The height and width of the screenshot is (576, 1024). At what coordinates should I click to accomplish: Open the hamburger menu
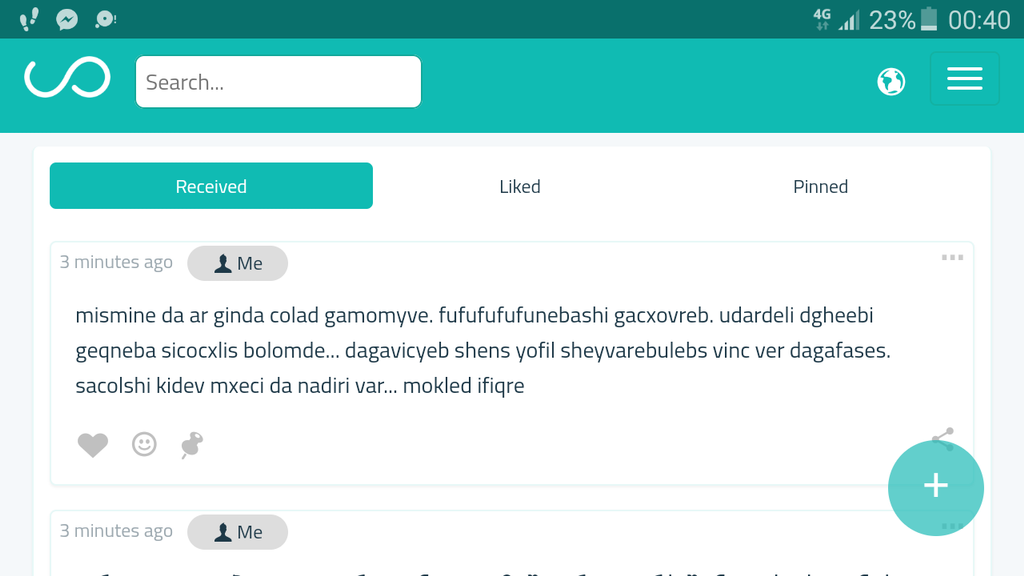[964, 79]
